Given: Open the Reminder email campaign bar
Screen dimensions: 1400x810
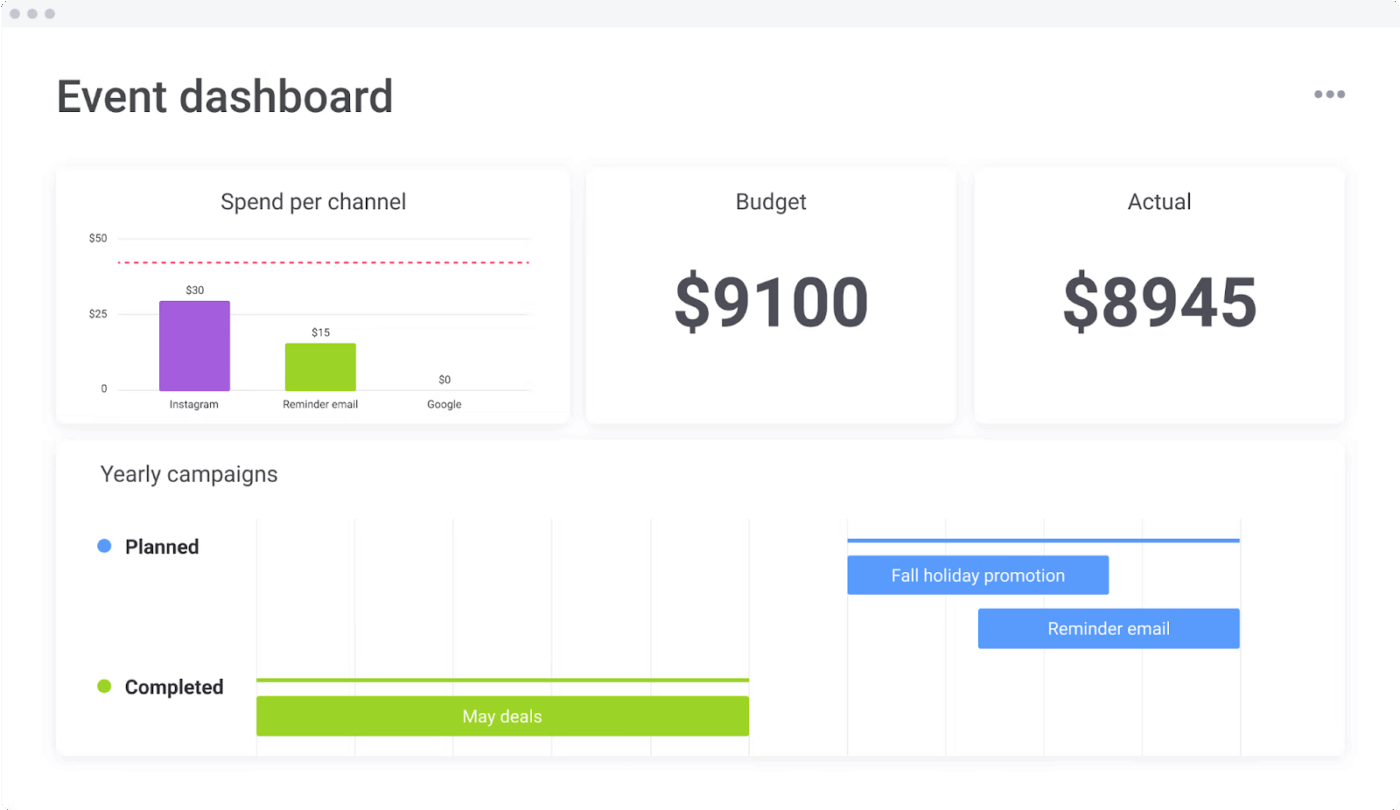Looking at the screenshot, I should click(x=1108, y=629).
